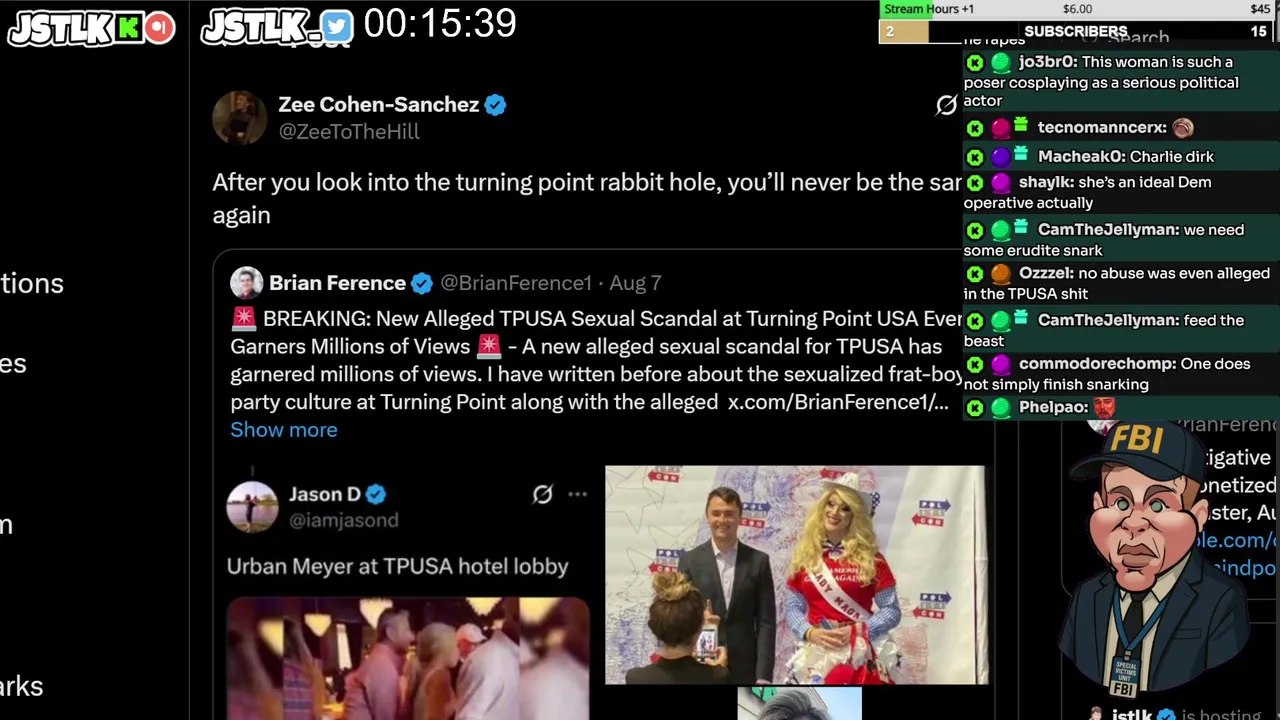Click tecnomanncerx's username in chat
Screen dimensions: 1280x720
[x=1102, y=128]
